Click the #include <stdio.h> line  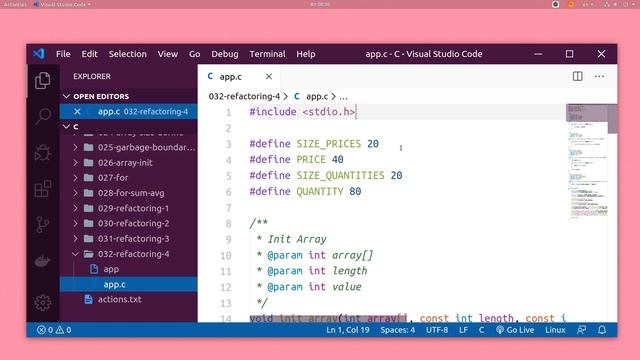tap(302, 112)
